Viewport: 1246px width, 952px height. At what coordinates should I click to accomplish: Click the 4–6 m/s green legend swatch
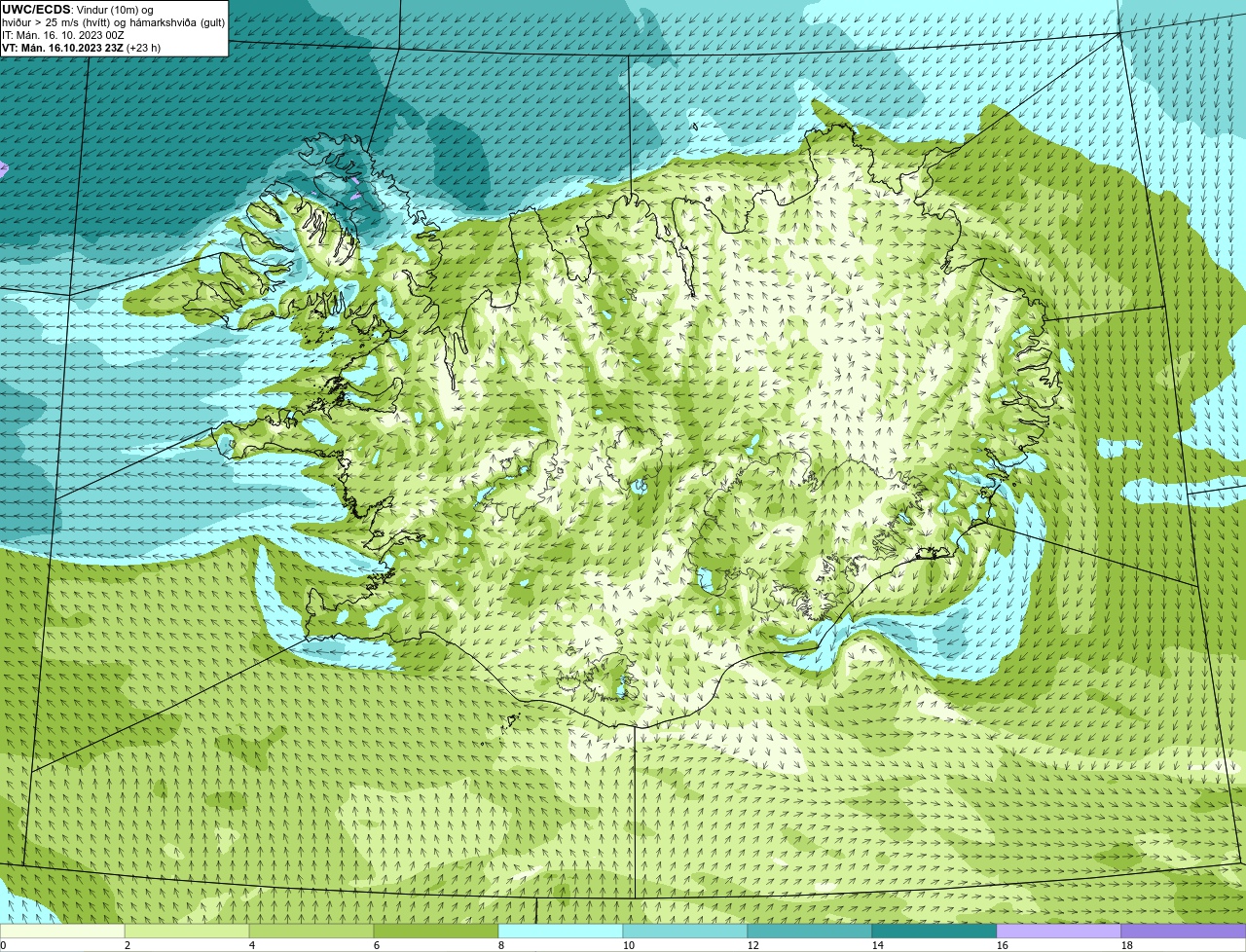point(311,931)
